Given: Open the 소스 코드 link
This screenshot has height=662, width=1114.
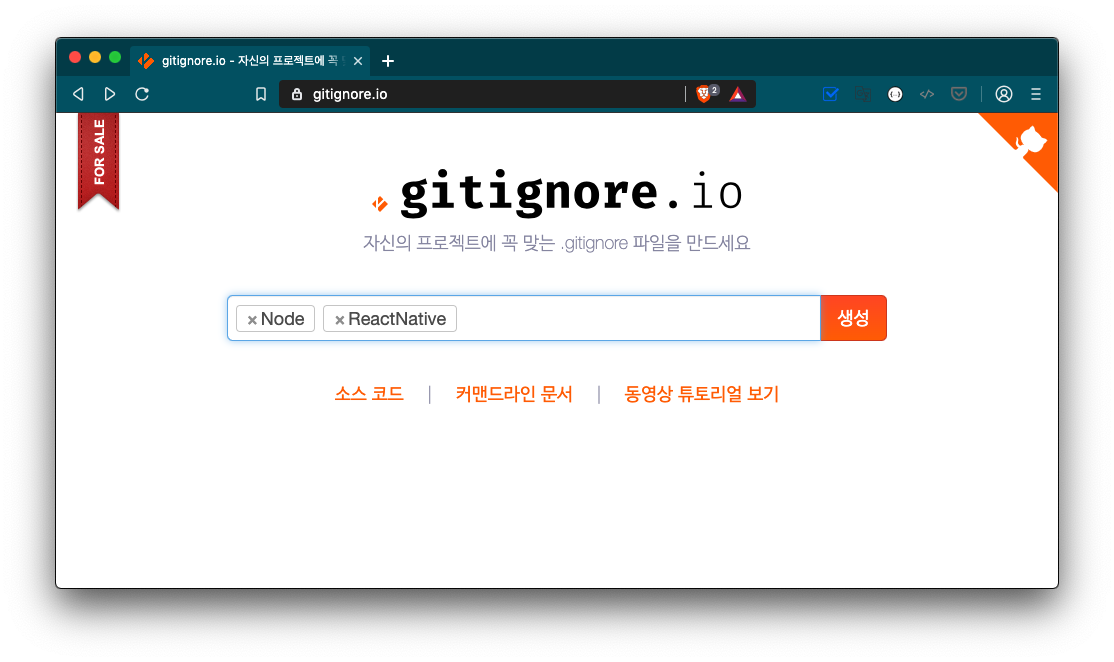Looking at the screenshot, I should tap(369, 394).
